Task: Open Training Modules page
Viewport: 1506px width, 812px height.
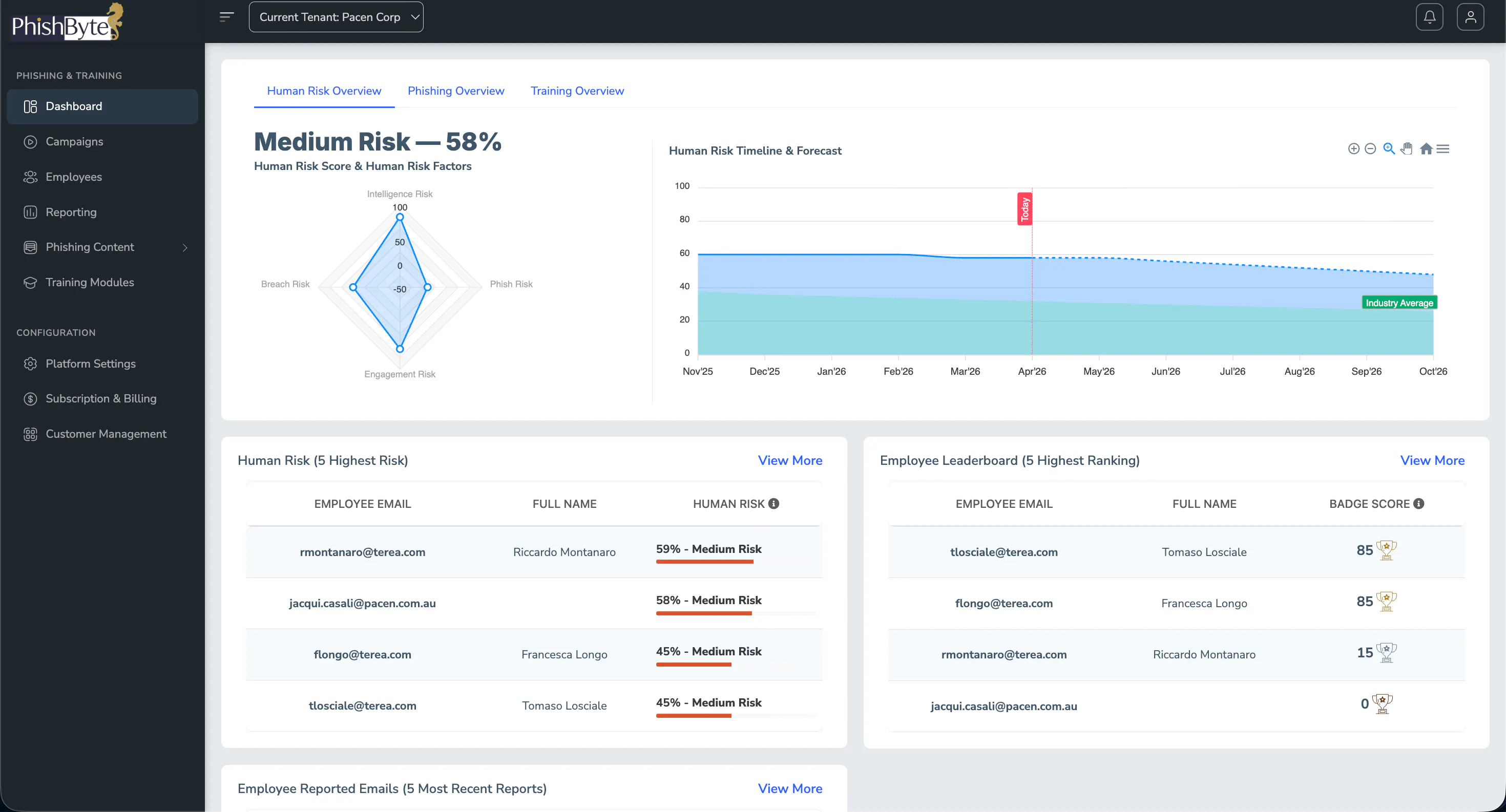Action: click(102, 283)
